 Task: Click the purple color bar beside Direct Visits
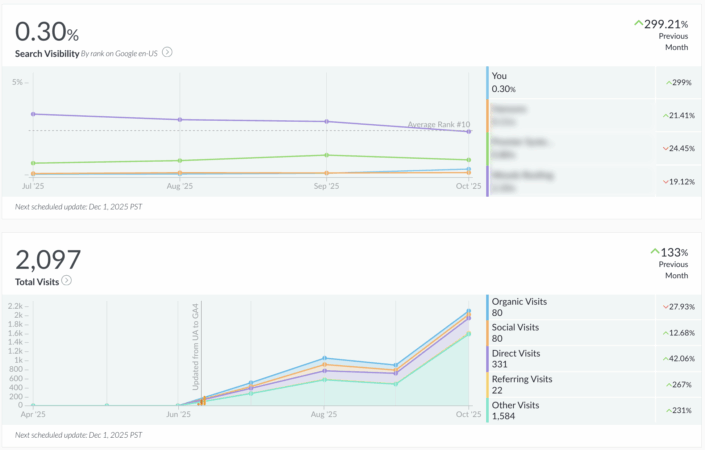point(487,358)
